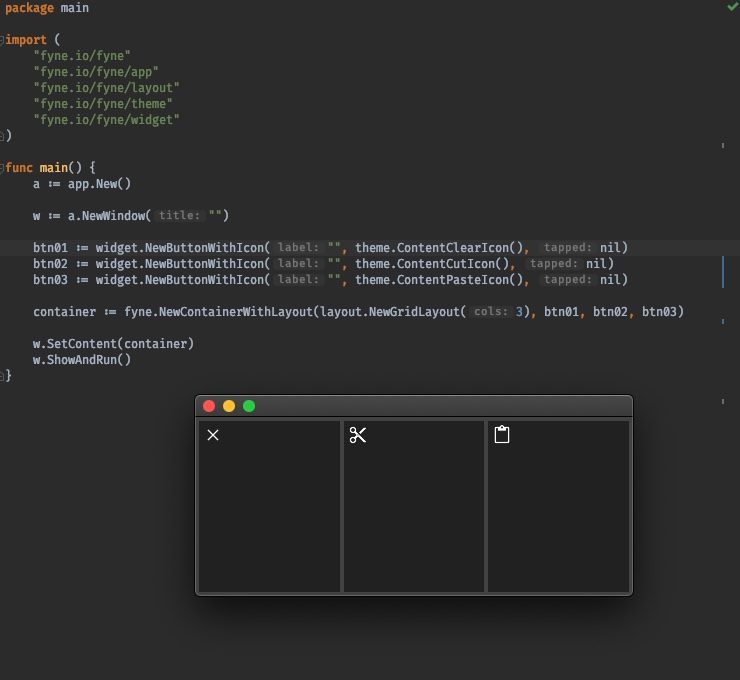Close the Fyne window with red button
Image resolution: width=740 pixels, height=680 pixels.
(x=209, y=406)
